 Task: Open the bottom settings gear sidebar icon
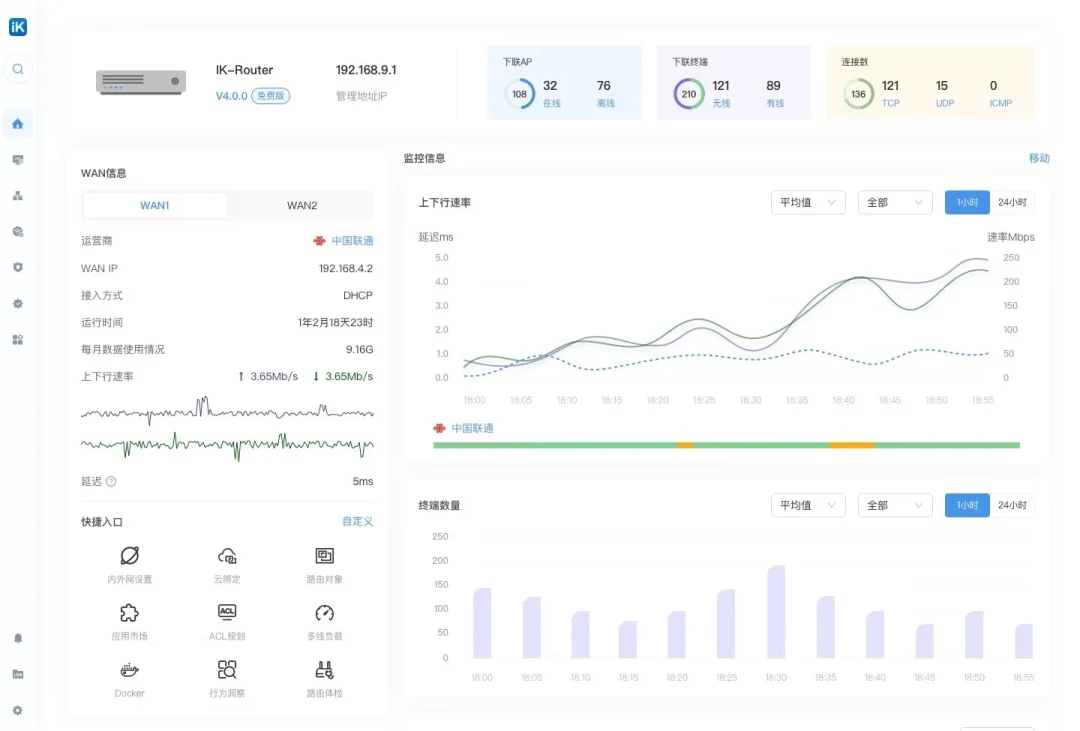18,710
